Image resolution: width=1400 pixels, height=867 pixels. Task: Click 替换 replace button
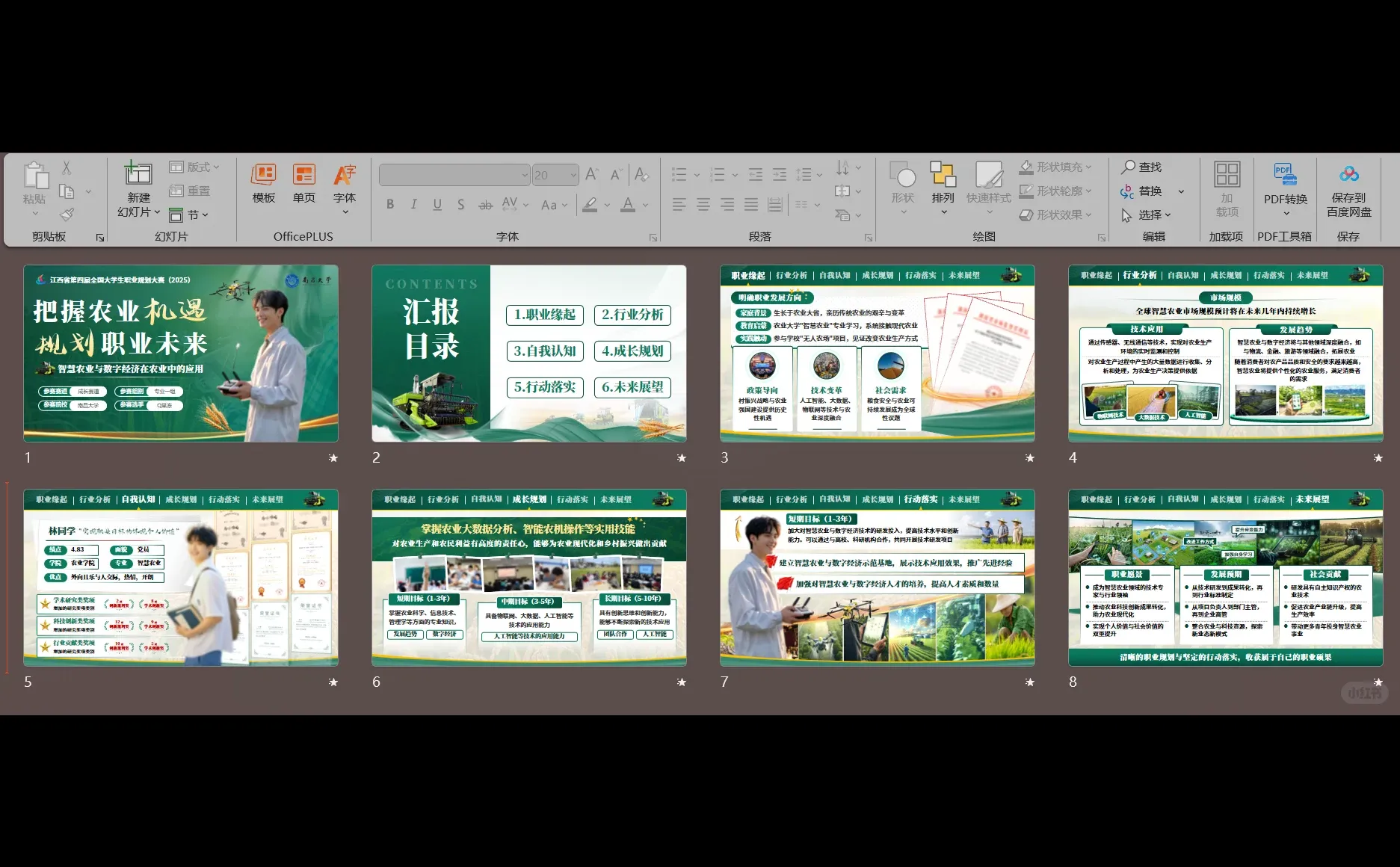point(1142,191)
